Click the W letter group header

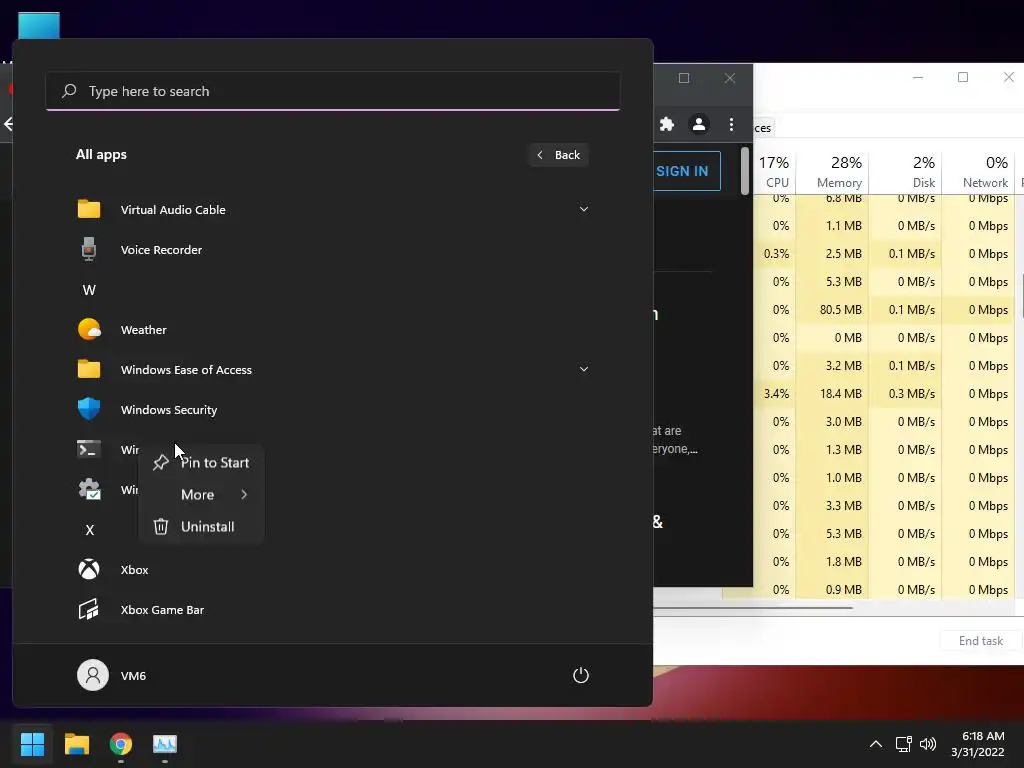pos(89,290)
